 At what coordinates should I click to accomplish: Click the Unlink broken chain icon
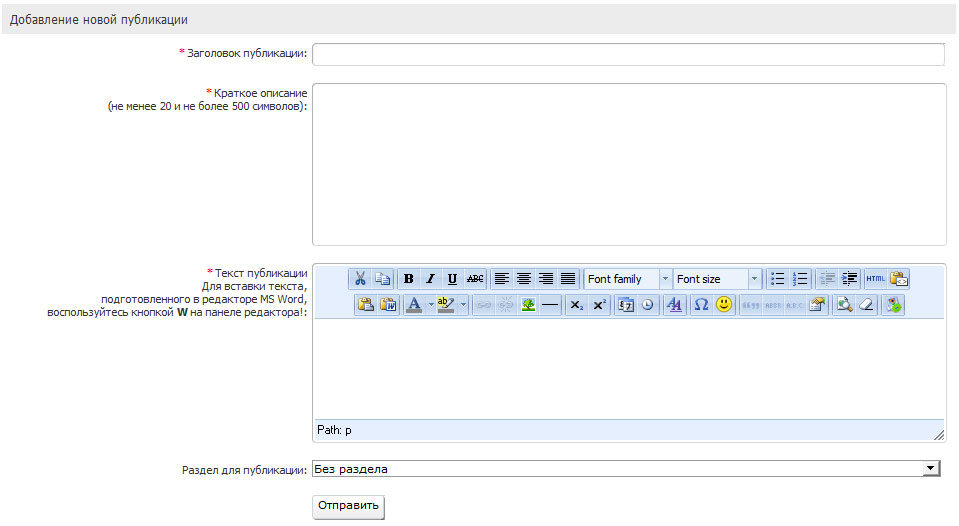506,305
